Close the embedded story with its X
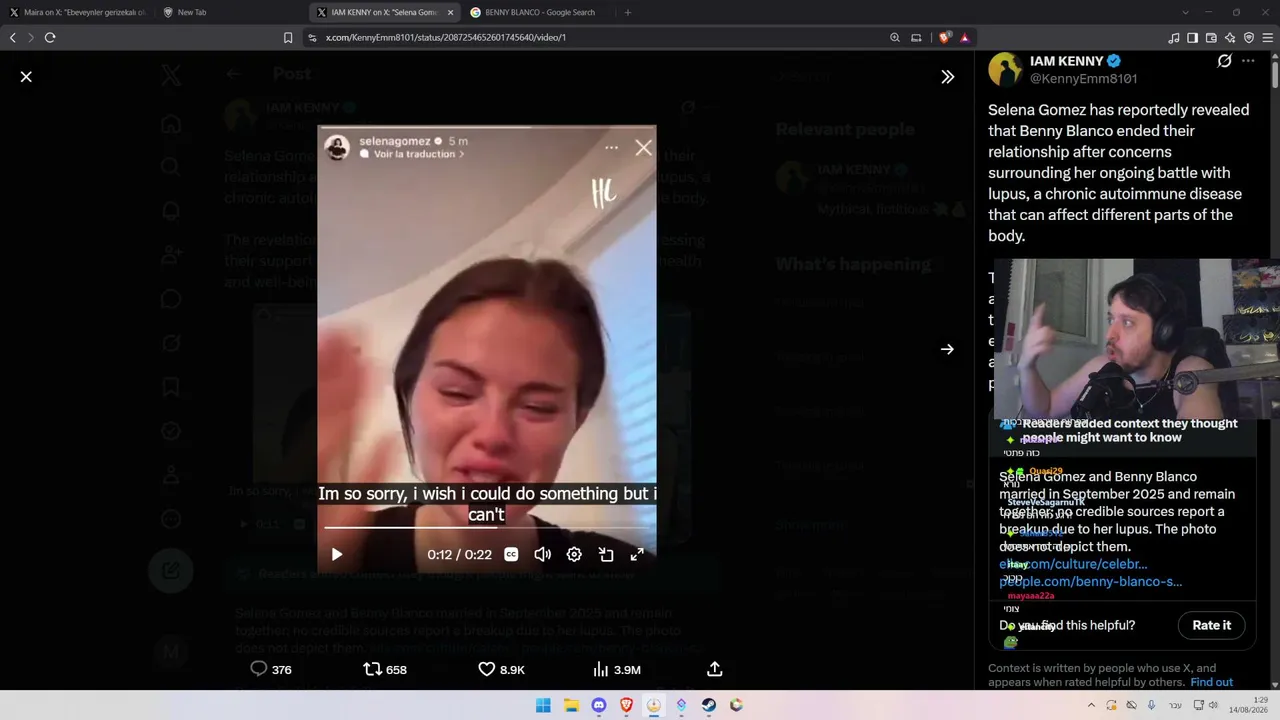Screen dimensions: 1280x720 pos(643,148)
